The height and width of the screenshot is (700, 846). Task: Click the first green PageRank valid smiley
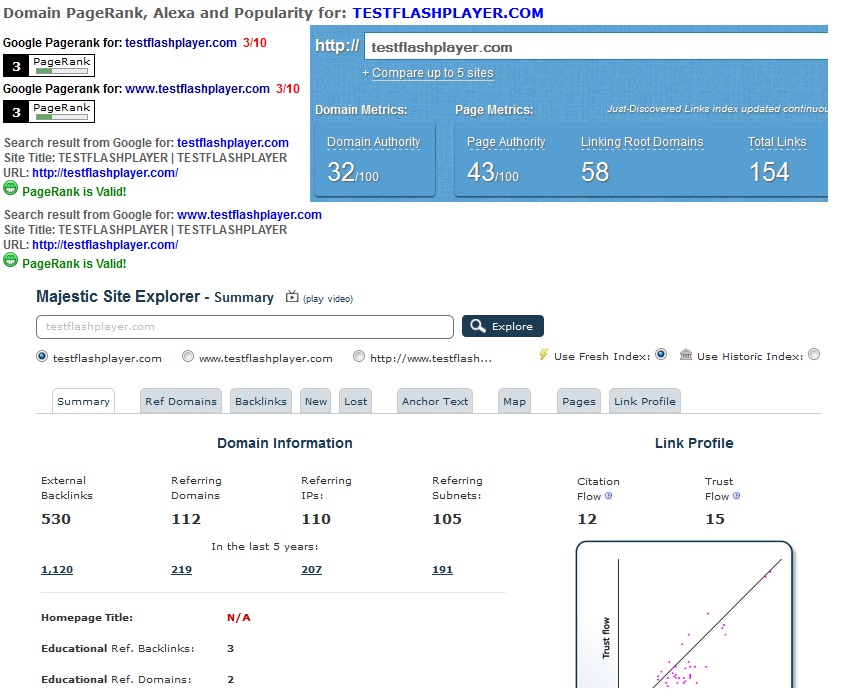point(10,188)
